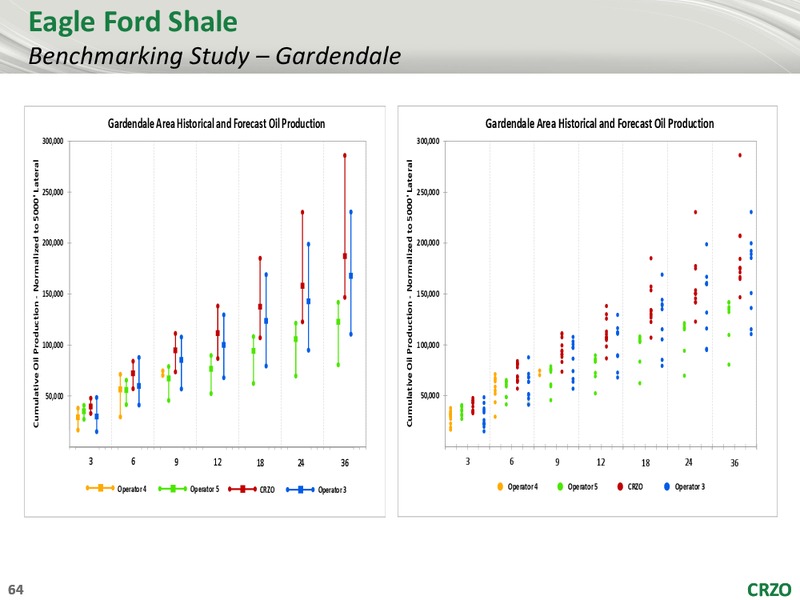Click CRZO's highest 24-month point on left chart
800x600 pixels.
point(303,212)
